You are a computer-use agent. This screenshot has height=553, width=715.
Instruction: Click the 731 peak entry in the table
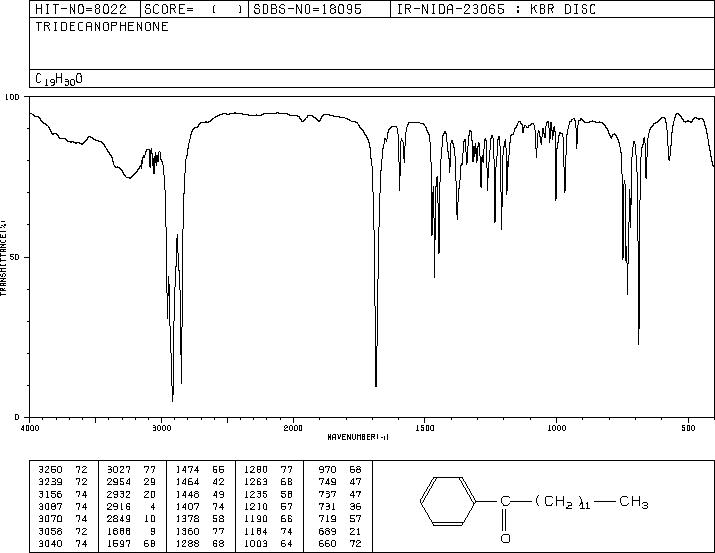[x=340, y=506]
